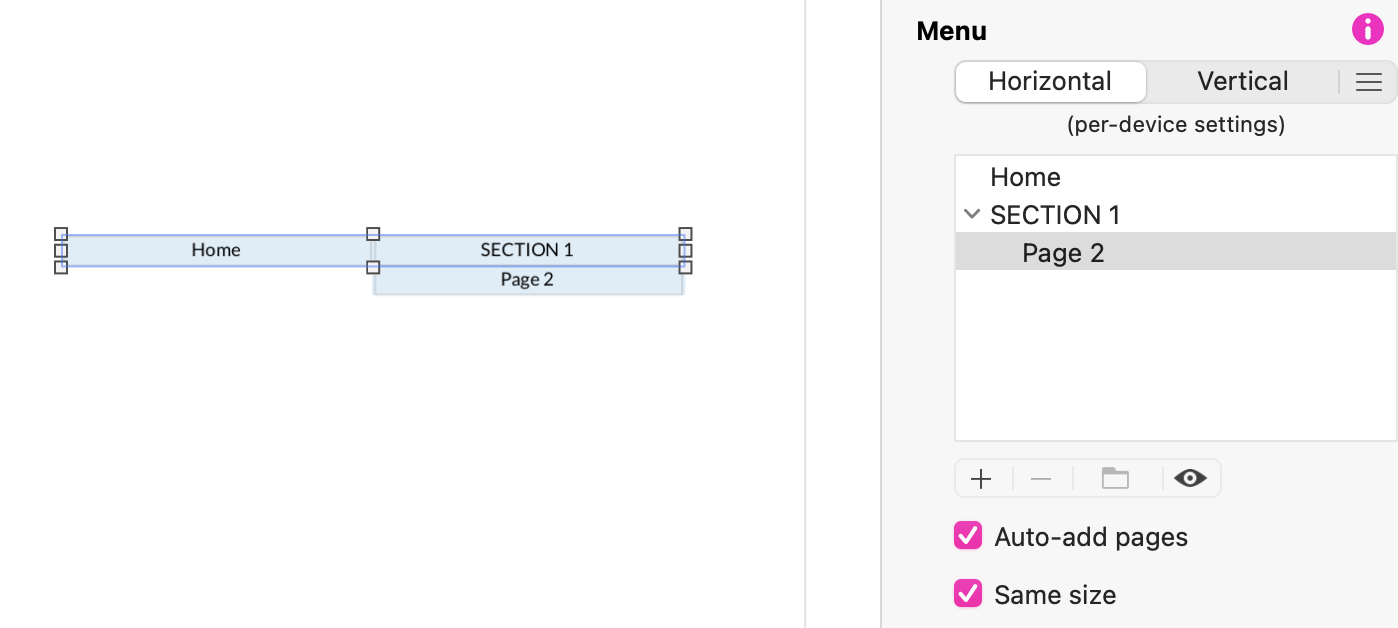Screen dimensions: 1398x628
Task: Click the folder icon to add section
Action: (1115, 479)
